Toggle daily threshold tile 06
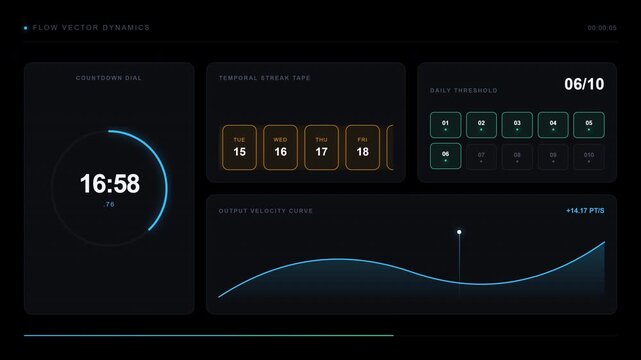 click(446, 156)
